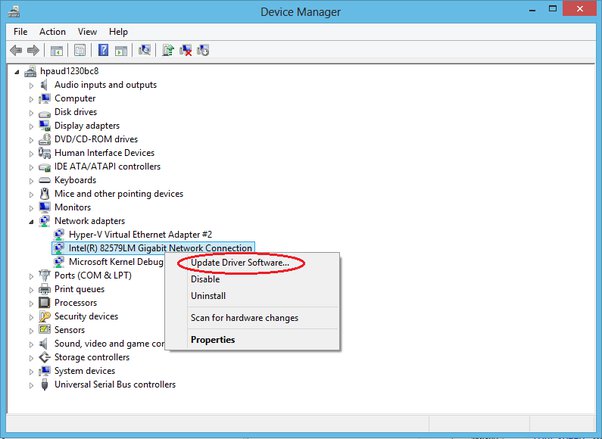This screenshot has width=602, height=439.
Task: Select the Monitors label
Action: tap(73, 207)
